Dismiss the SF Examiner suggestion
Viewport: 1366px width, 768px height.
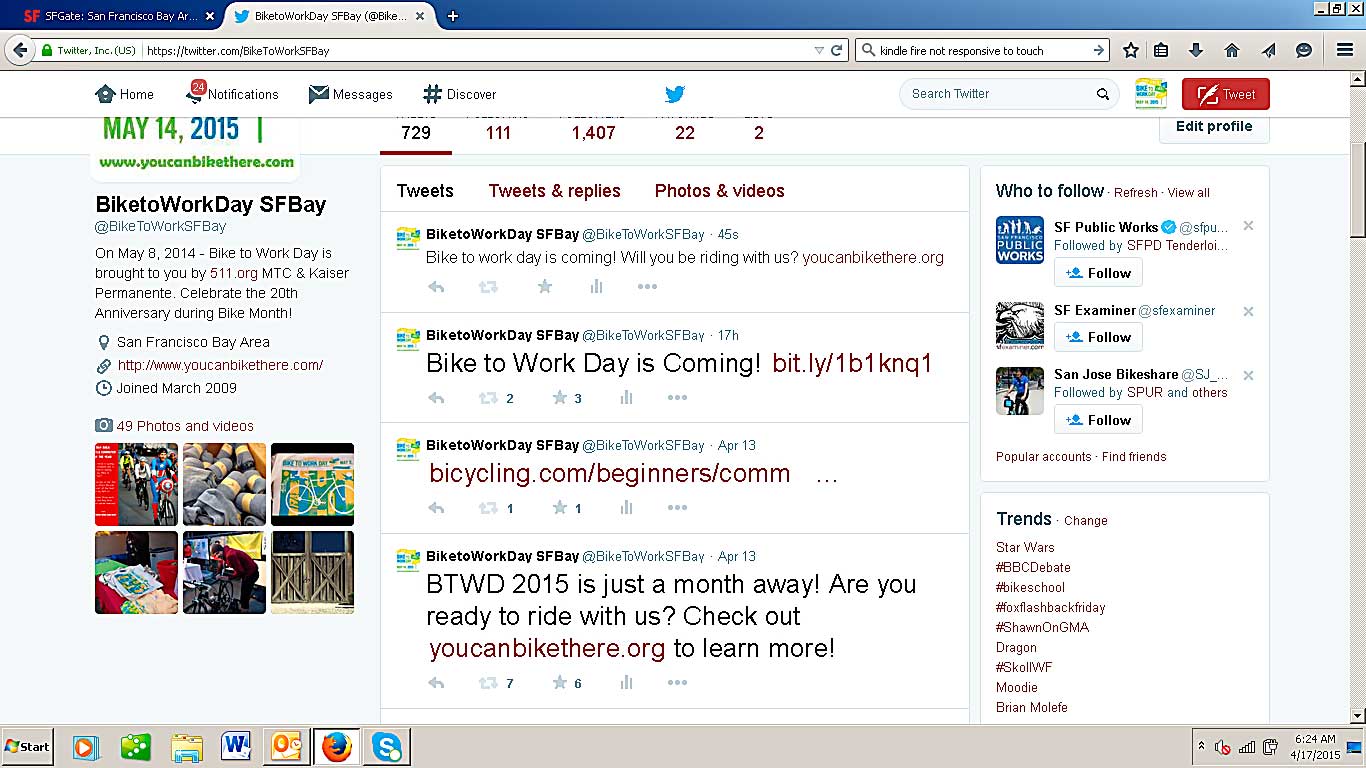point(1248,311)
